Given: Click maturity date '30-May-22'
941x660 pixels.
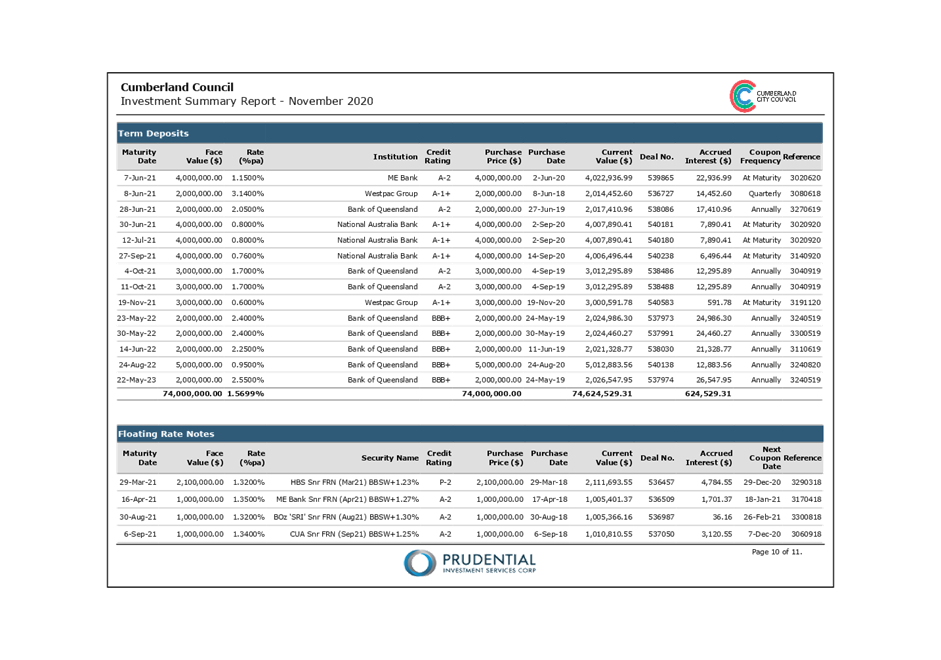Looking at the screenshot, I should coord(136,333).
